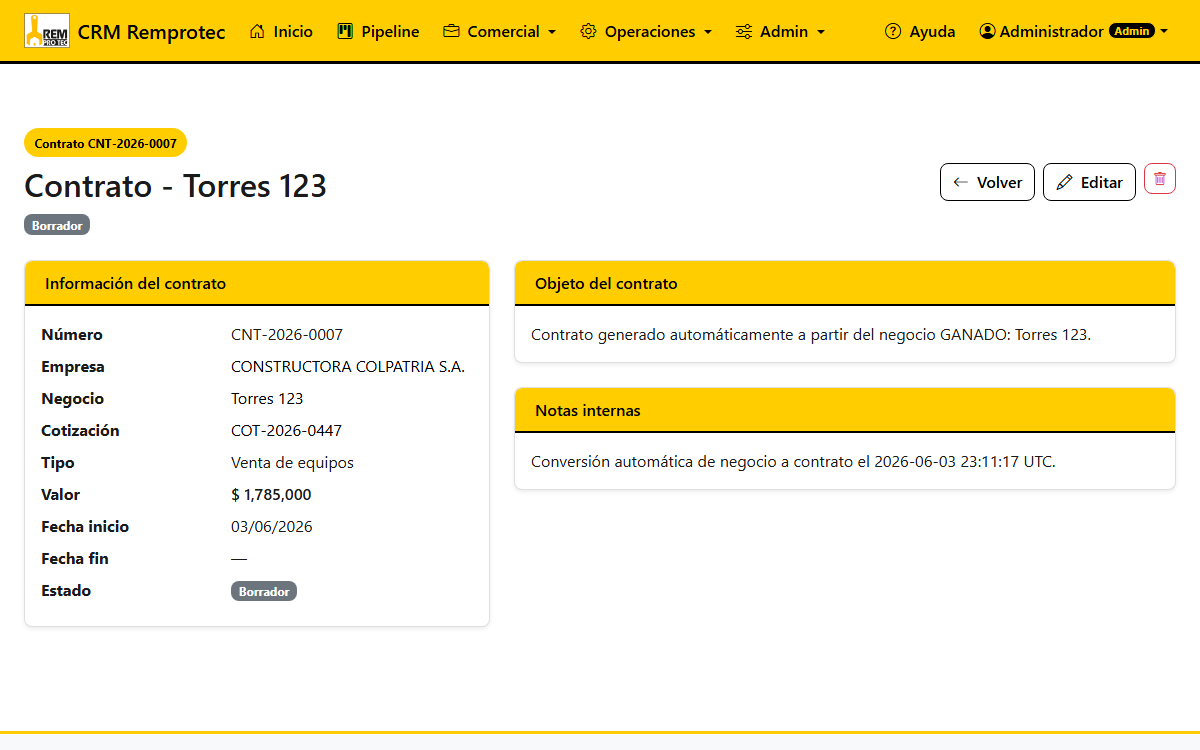The width and height of the screenshot is (1200, 750).
Task: Click the Fecha inicio label
Action: click(85, 527)
